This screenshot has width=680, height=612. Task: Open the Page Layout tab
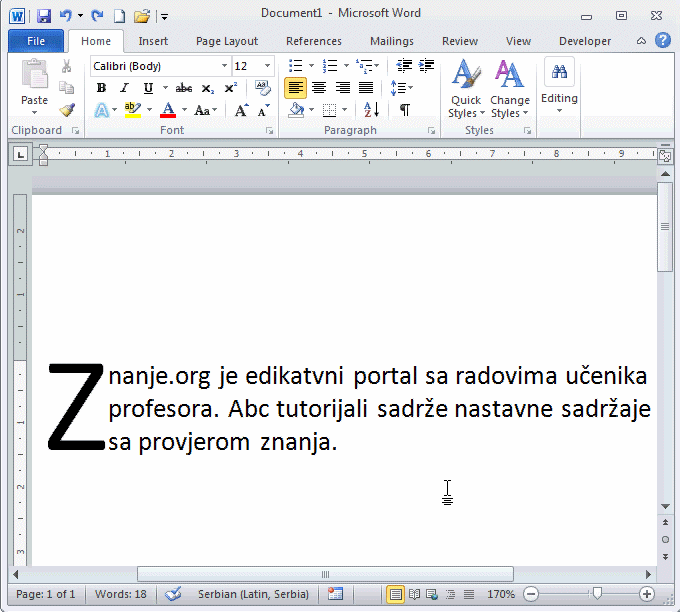[227, 41]
